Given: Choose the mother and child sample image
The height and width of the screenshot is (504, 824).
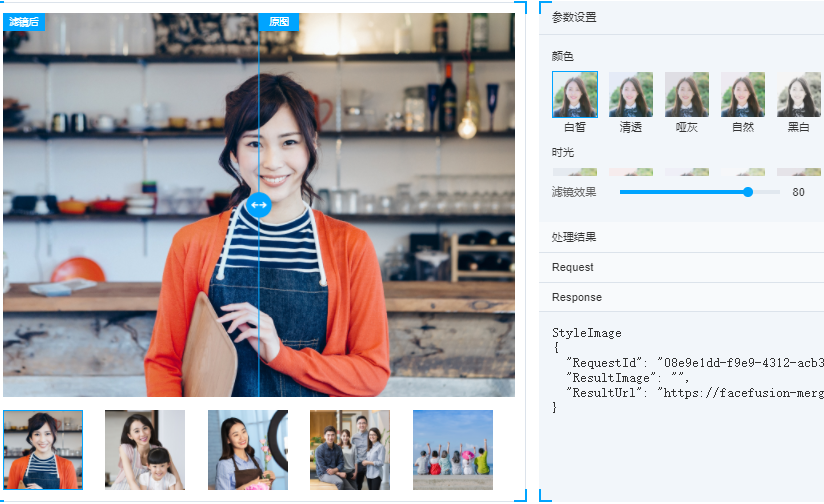Looking at the screenshot, I should pos(145,450).
